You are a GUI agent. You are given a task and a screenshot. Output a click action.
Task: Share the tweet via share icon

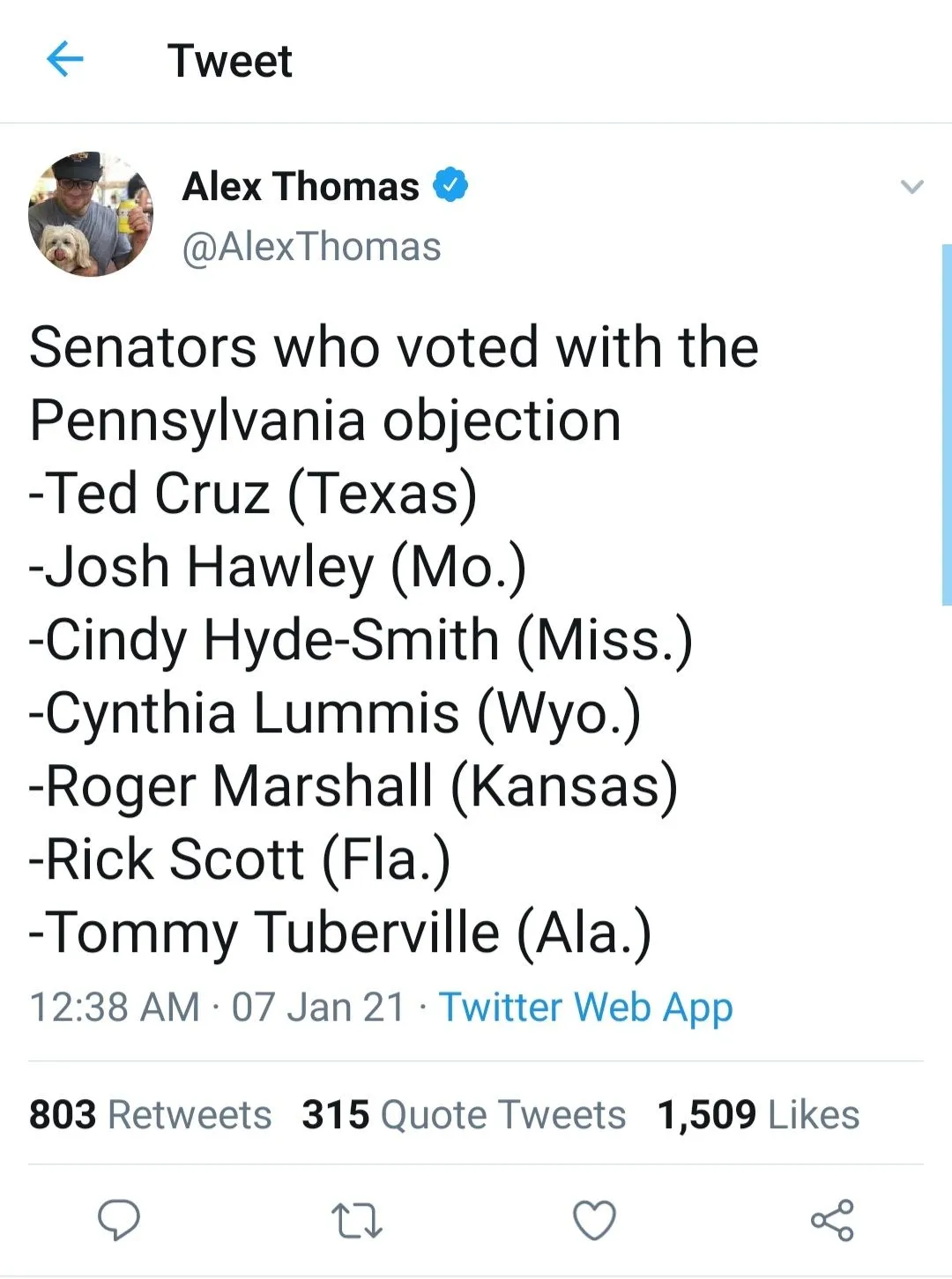[x=832, y=1221]
